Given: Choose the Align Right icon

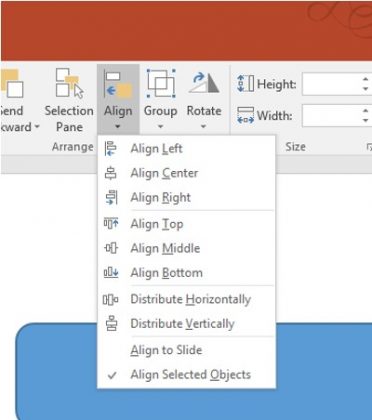Looking at the screenshot, I should point(111,198).
